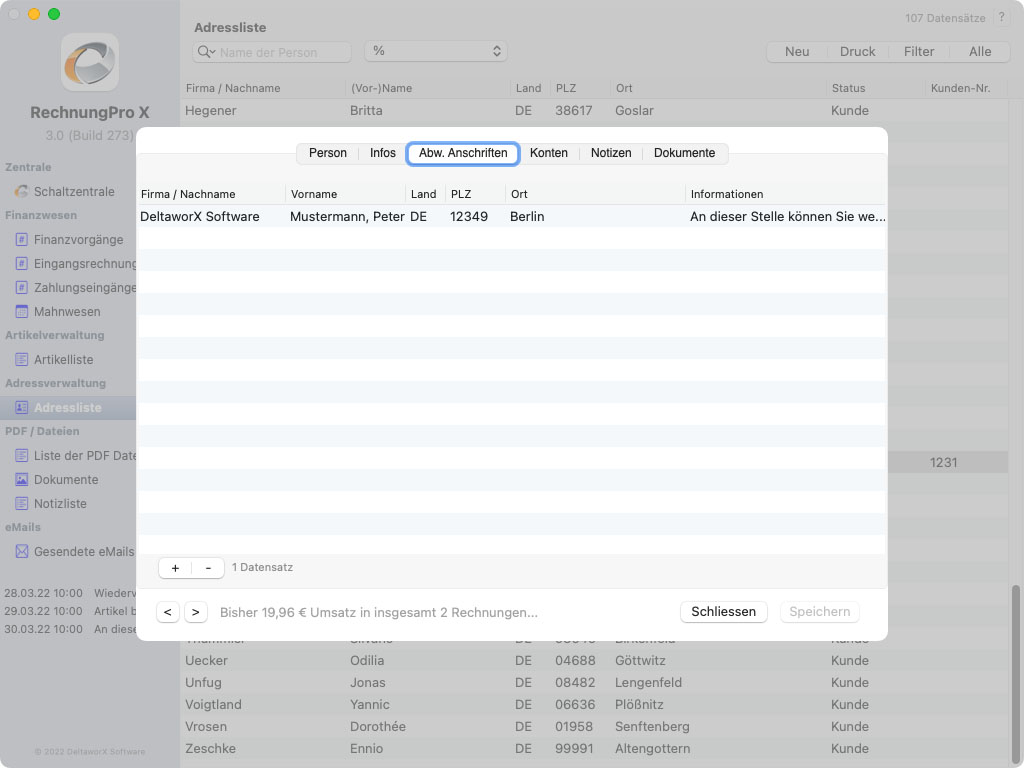Switch to the Konten tab
1024x768 pixels.
click(x=548, y=153)
